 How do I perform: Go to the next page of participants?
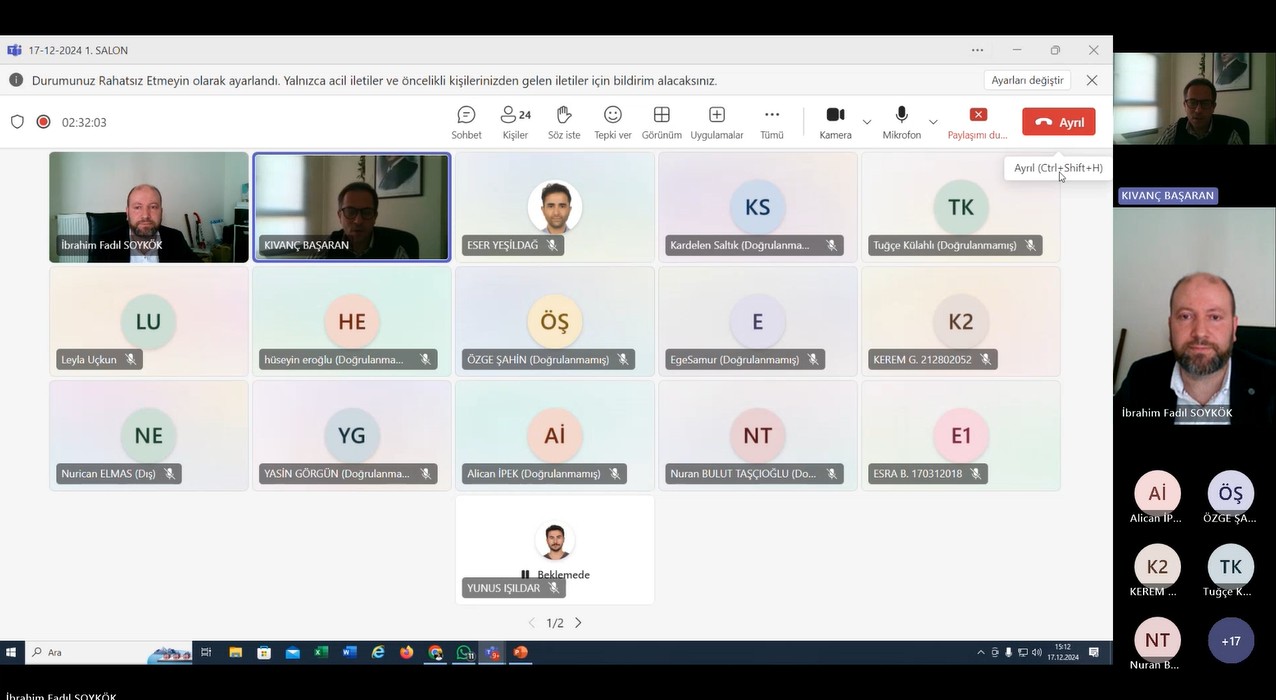pos(578,623)
